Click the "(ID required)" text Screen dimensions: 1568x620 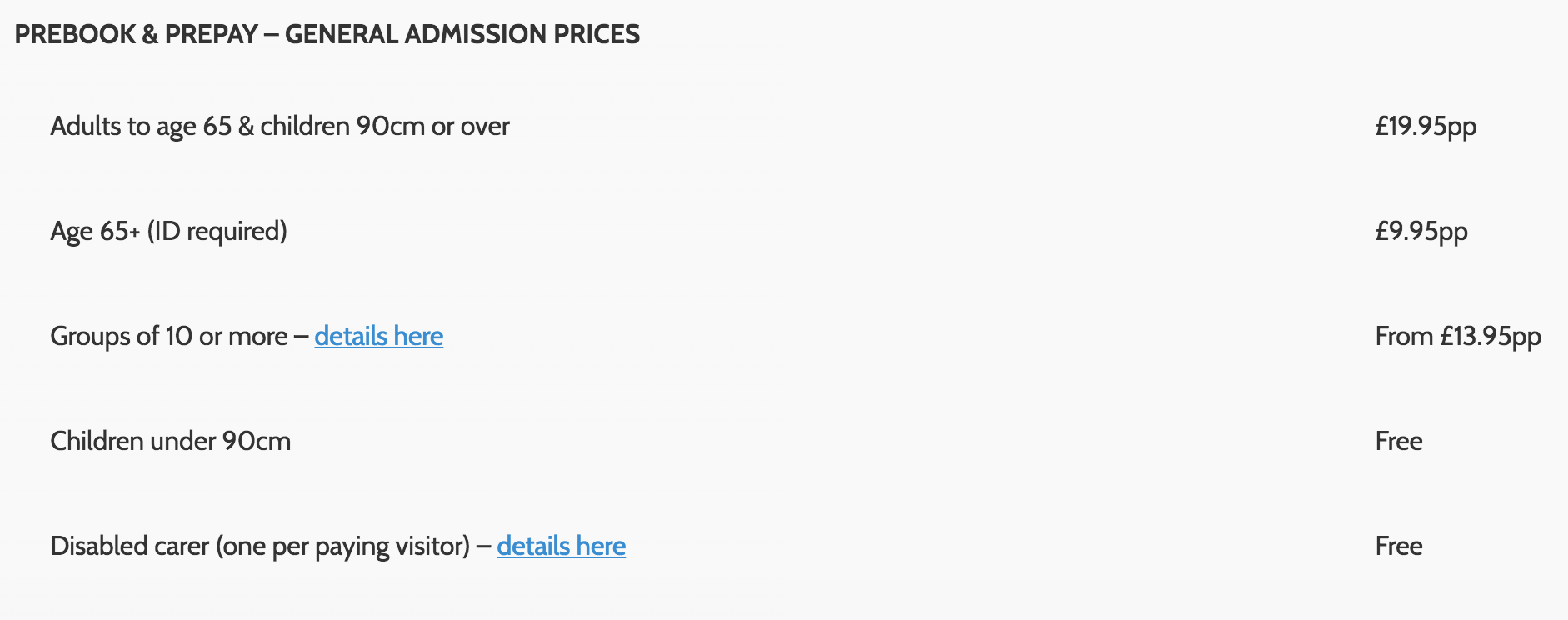217,231
